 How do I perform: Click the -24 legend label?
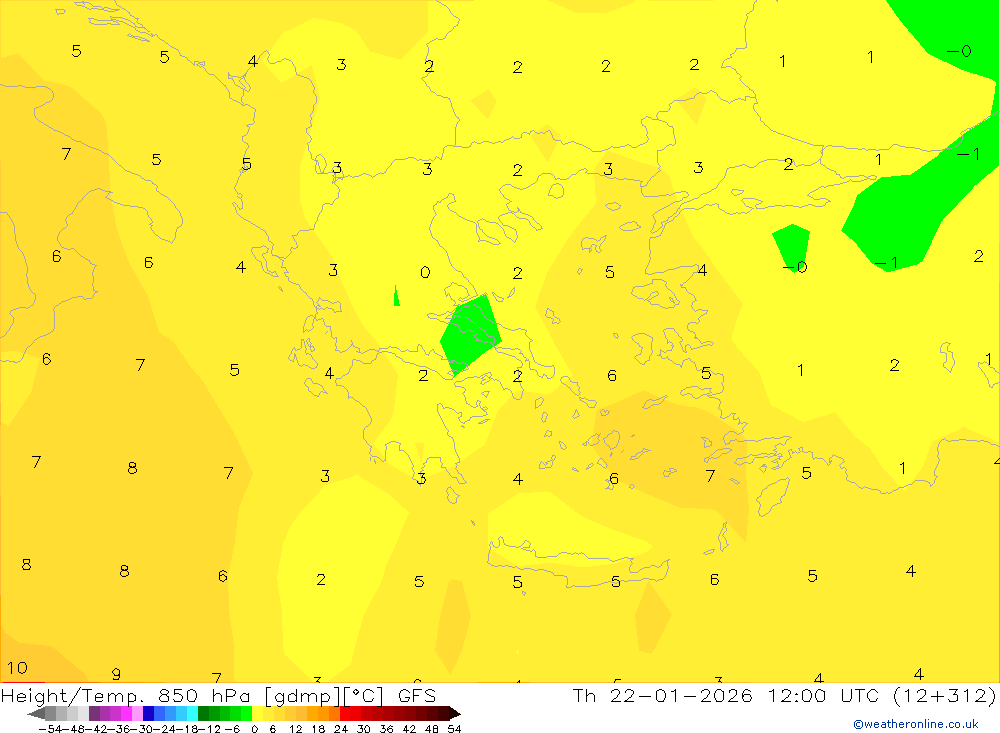click(165, 729)
